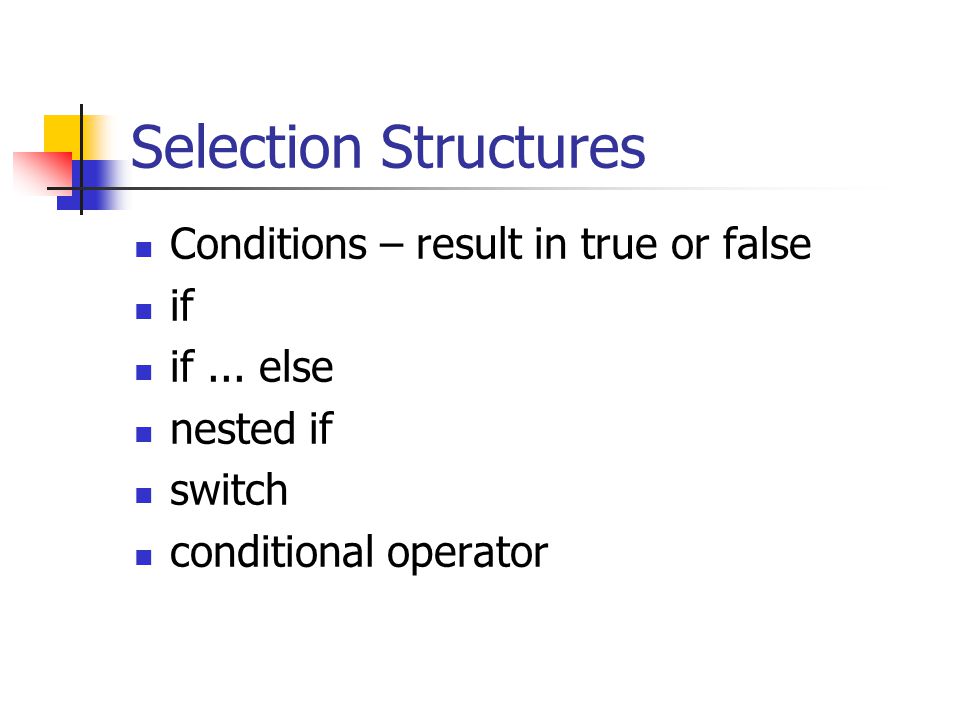
Task: Click the bullet beside switch
Action: (x=144, y=495)
